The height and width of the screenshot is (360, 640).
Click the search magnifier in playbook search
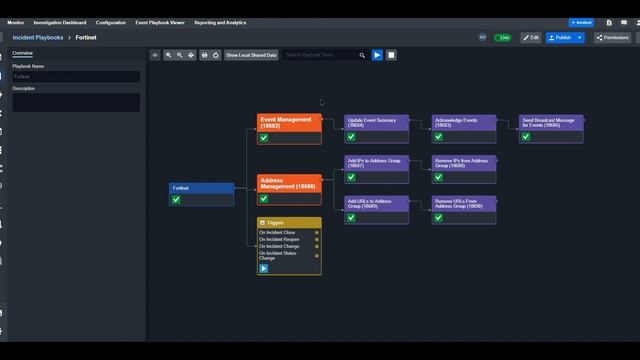pyautogui.click(x=362, y=55)
